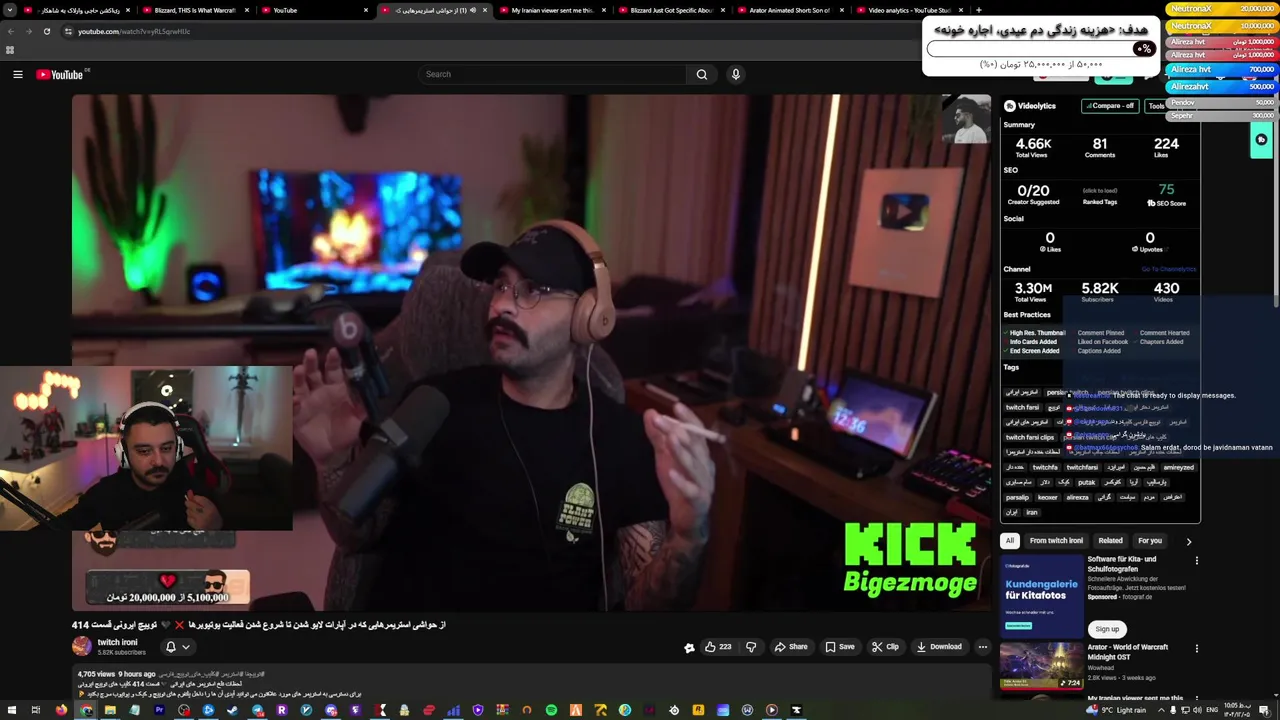The height and width of the screenshot is (720, 1280).
Task: Click the search magnifier button
Action: tap(701, 74)
